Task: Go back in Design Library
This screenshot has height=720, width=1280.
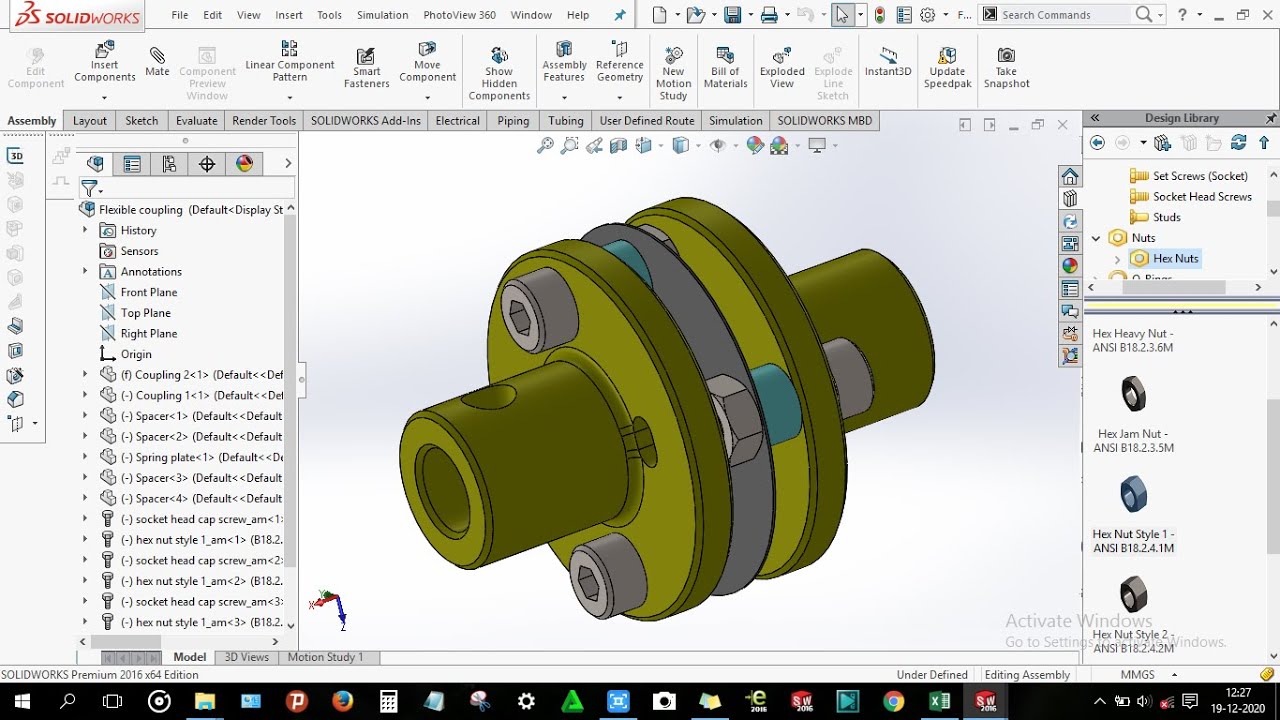Action: pyautogui.click(x=1097, y=143)
